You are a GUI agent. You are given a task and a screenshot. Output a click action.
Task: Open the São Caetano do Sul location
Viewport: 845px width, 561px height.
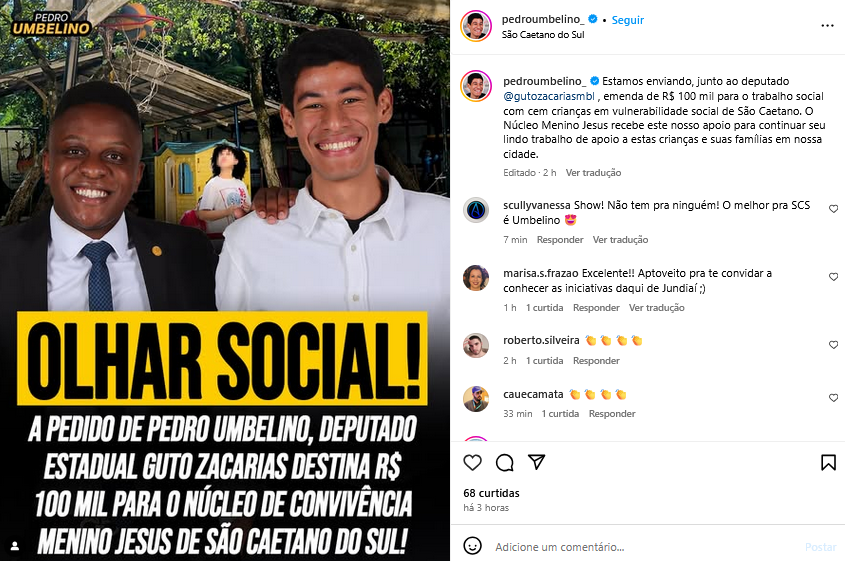543,34
